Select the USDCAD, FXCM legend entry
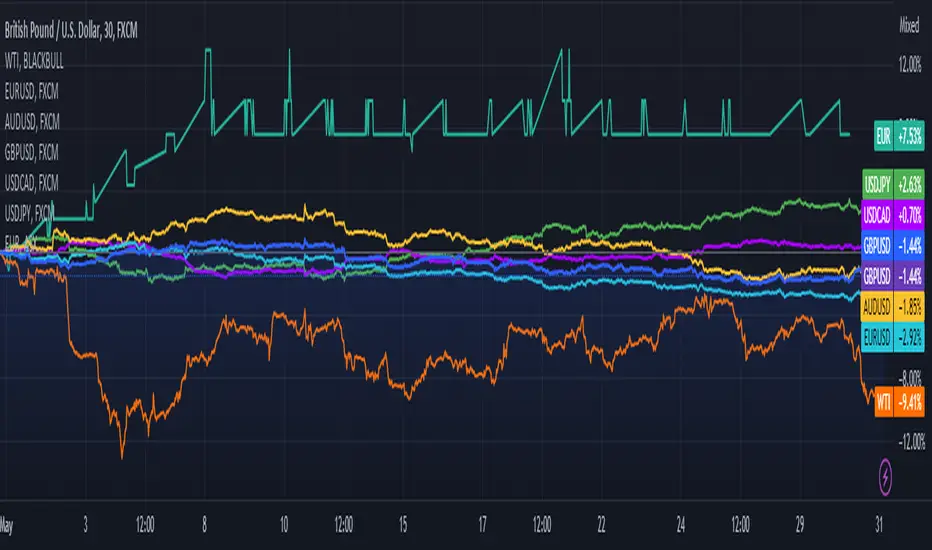932x550 pixels. [x=32, y=183]
